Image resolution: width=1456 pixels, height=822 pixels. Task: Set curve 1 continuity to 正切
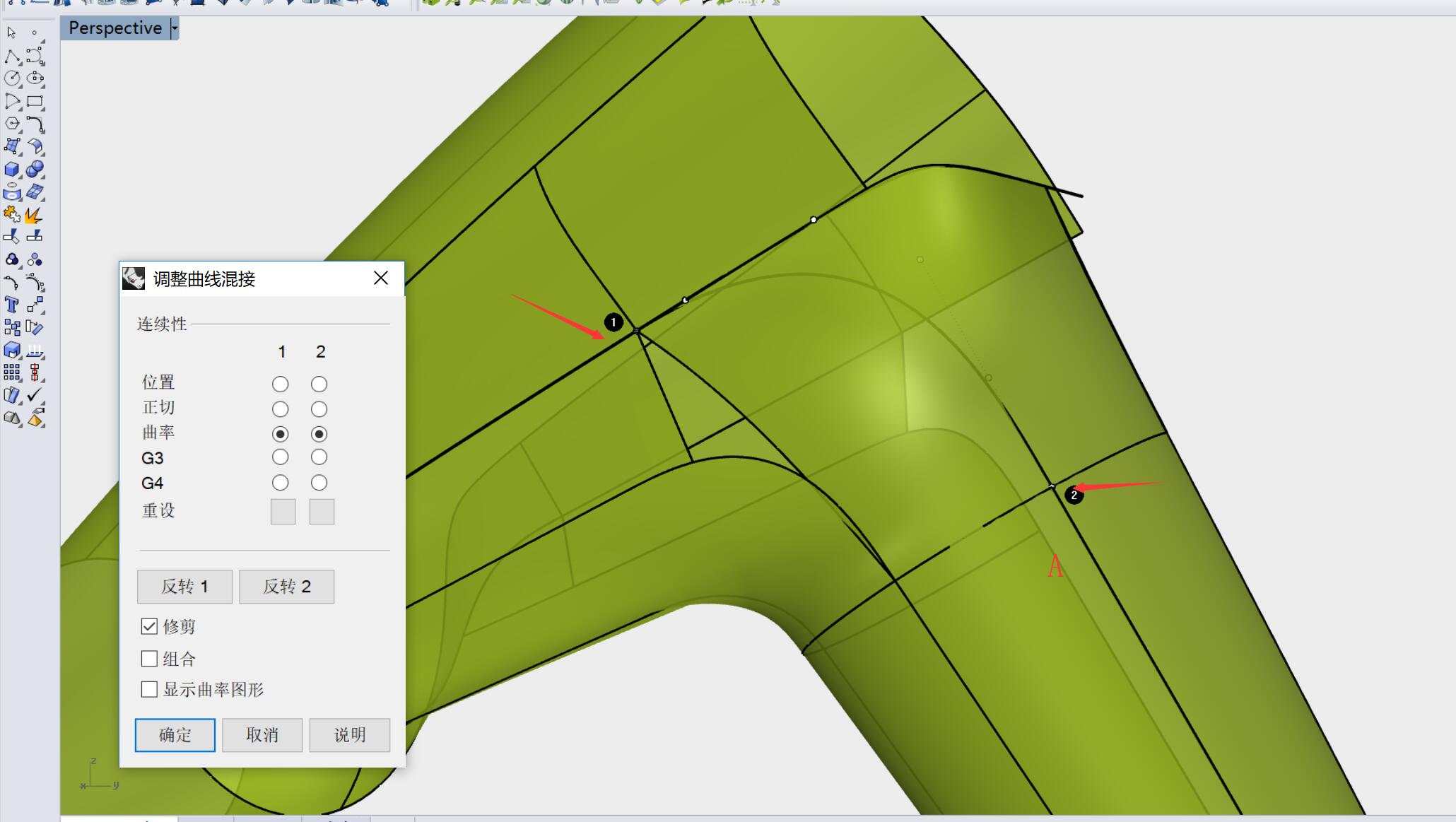pyautogui.click(x=280, y=409)
